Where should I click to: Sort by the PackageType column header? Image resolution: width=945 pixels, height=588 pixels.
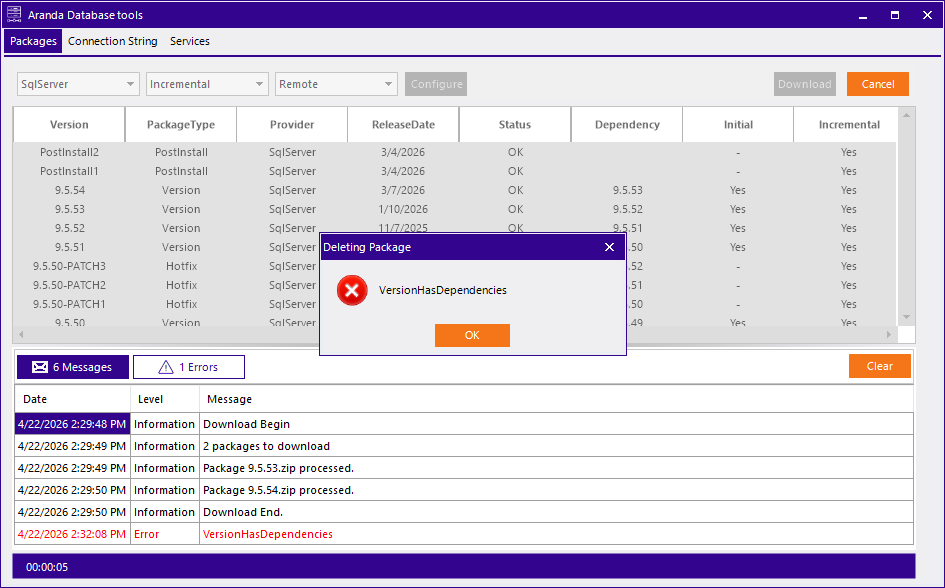pyautogui.click(x=181, y=125)
